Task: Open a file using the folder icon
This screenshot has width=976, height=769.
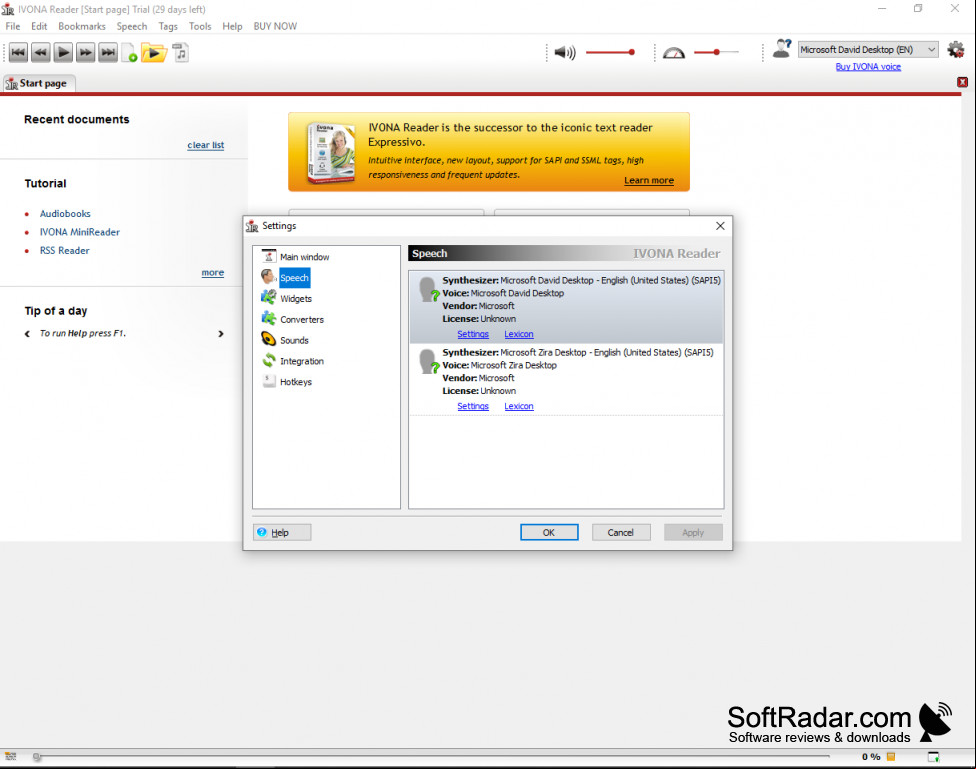Action: tap(154, 53)
